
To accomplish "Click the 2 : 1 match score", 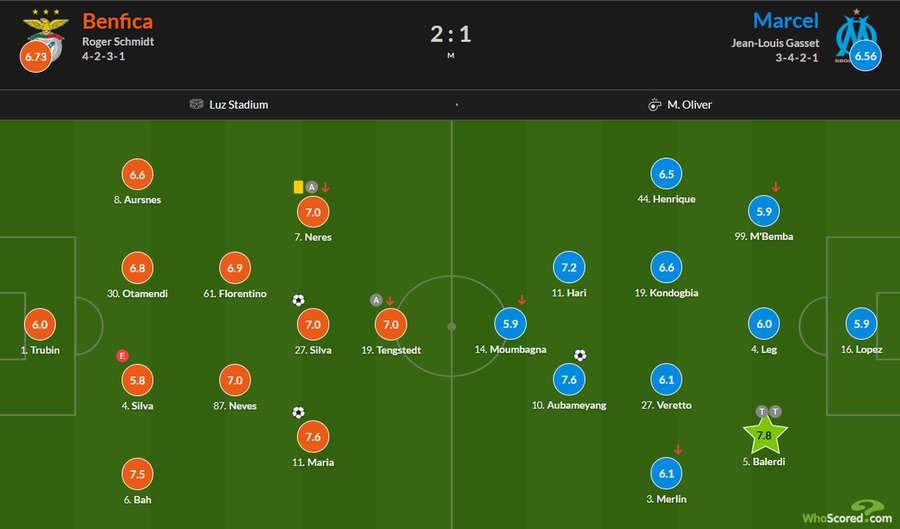I will (x=451, y=34).
